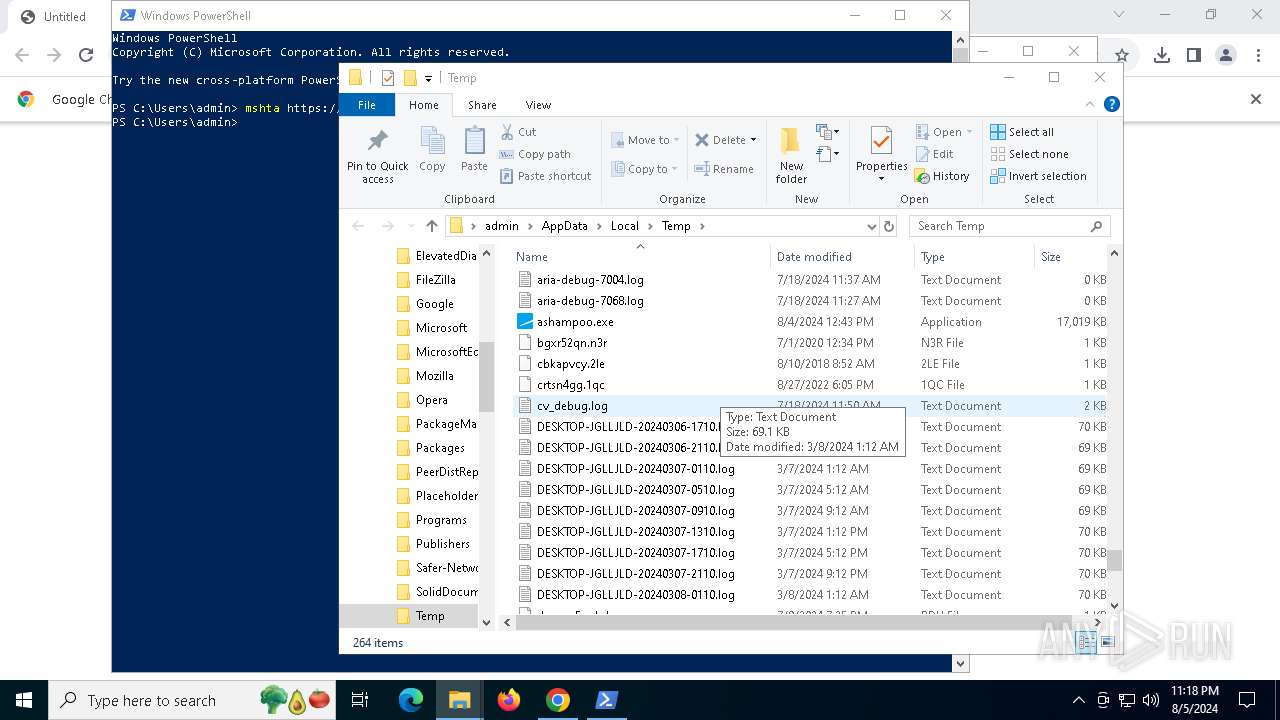Screen dimensions: 1280x720
Task: Open Chrome from the taskbar
Action: [x=558, y=700]
